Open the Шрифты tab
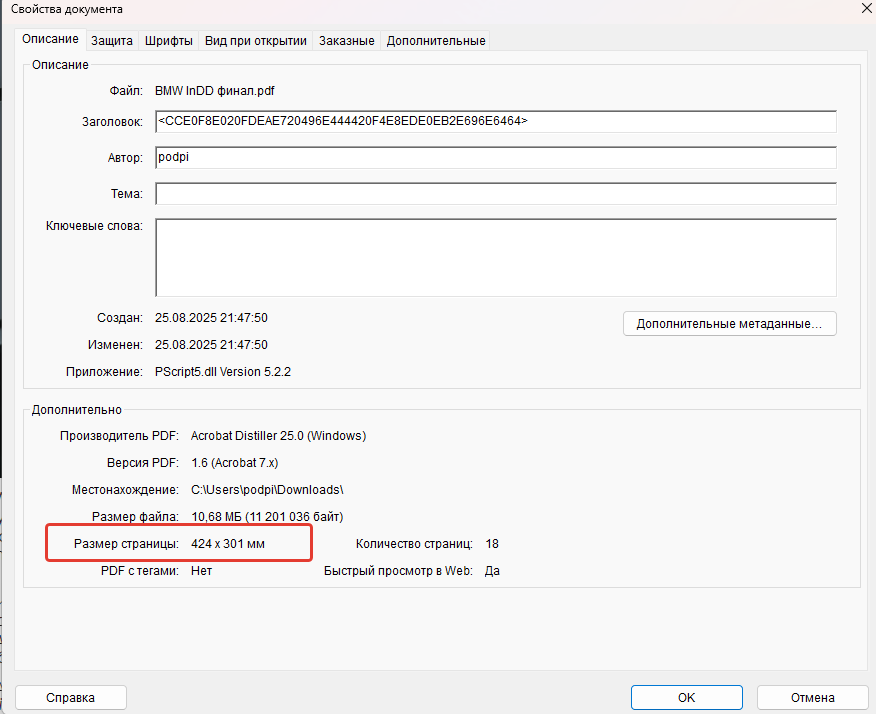Image resolution: width=876 pixels, height=714 pixels. click(x=169, y=41)
